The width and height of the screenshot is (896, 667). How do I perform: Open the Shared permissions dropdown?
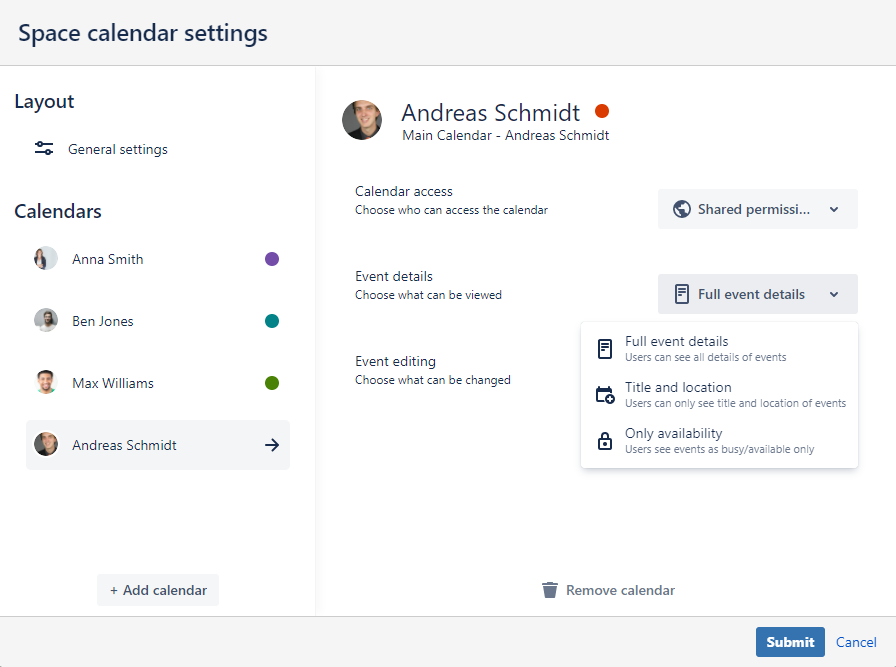pos(757,209)
